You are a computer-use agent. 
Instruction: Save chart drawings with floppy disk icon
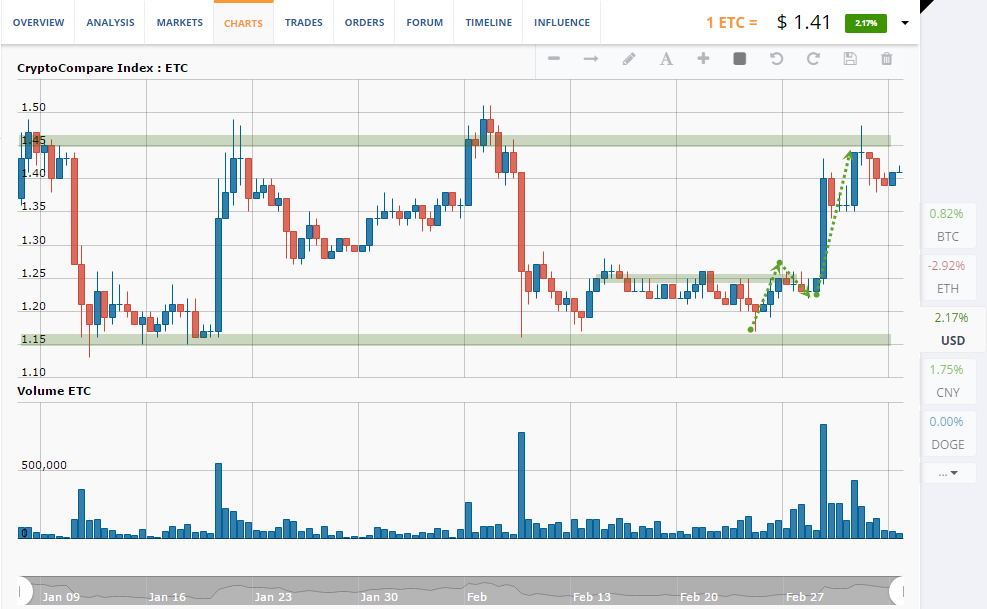[x=850, y=59]
